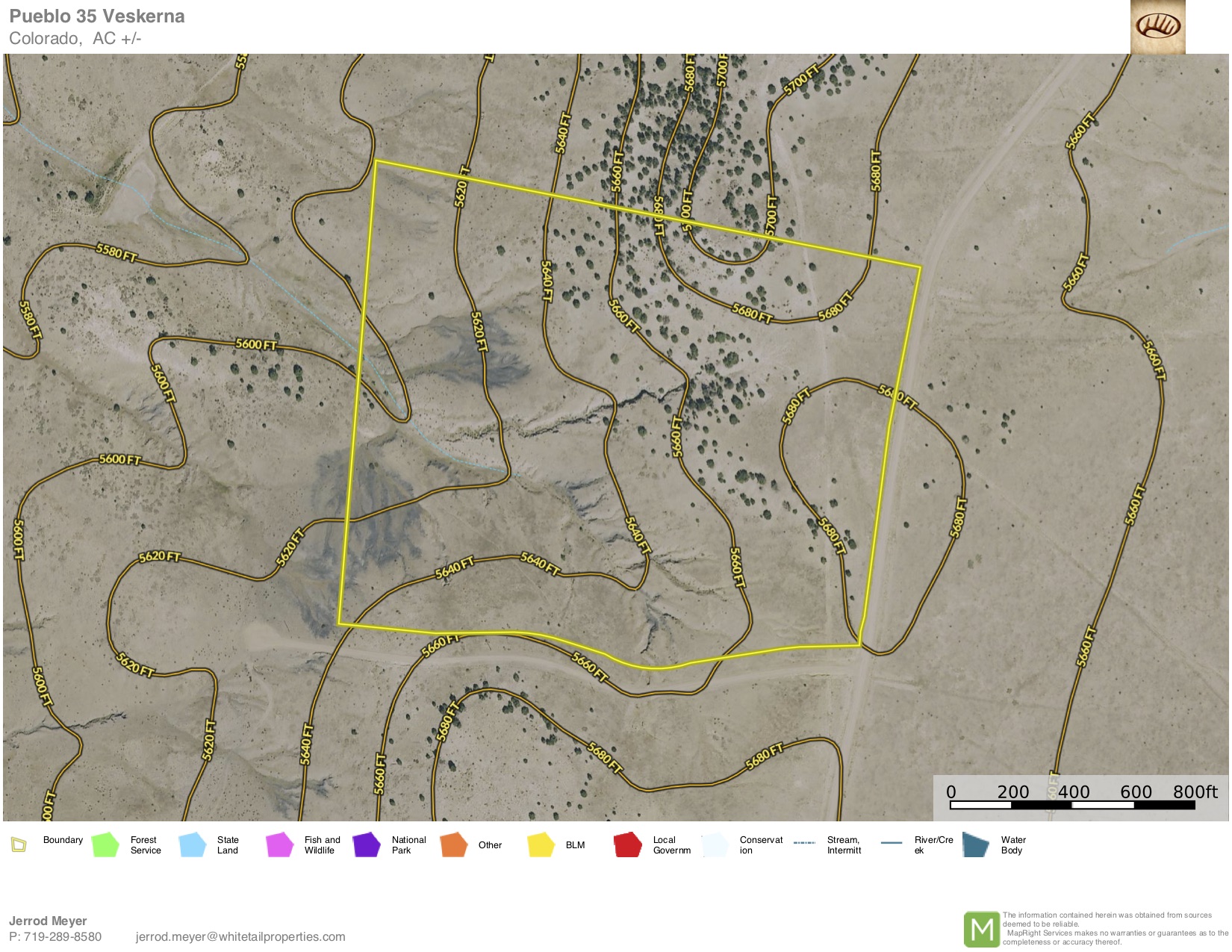The image size is (1232, 952).
Task: Click the Jerrod Meyer agent name
Action: pyautogui.click(x=48, y=921)
